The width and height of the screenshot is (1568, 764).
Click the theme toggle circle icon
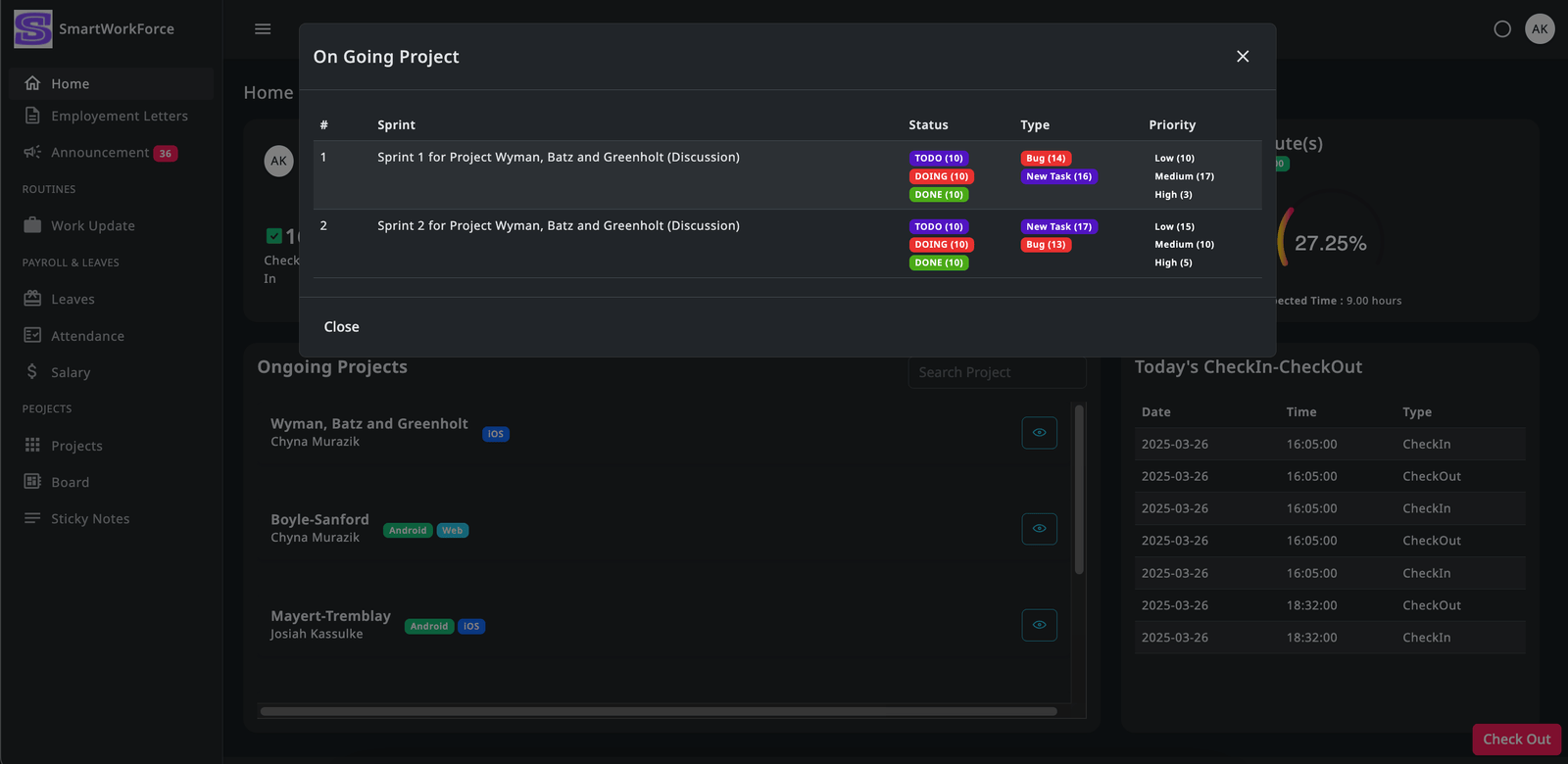click(x=1501, y=29)
